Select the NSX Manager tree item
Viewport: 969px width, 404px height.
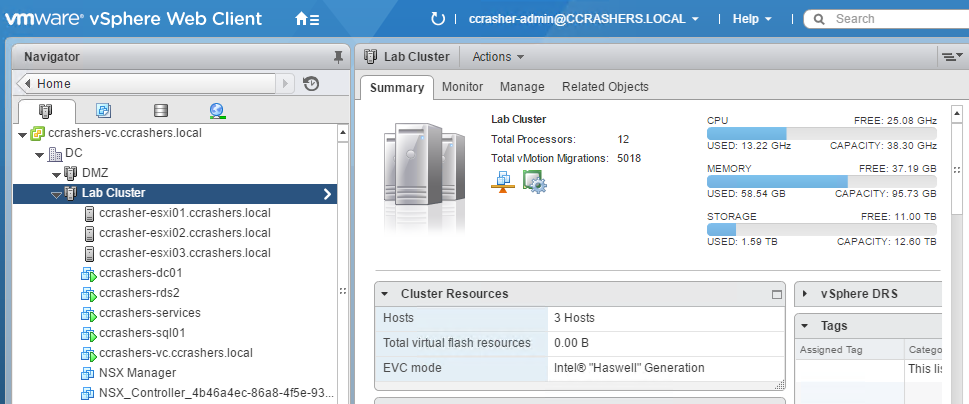click(x=137, y=373)
